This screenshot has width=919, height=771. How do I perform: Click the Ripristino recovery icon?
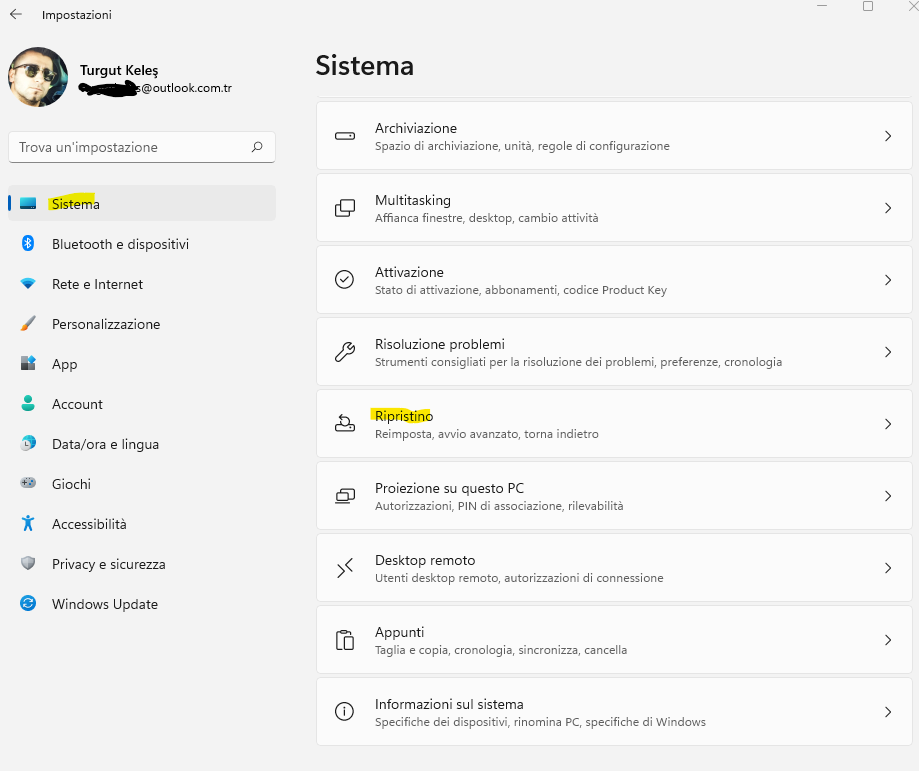coord(344,424)
